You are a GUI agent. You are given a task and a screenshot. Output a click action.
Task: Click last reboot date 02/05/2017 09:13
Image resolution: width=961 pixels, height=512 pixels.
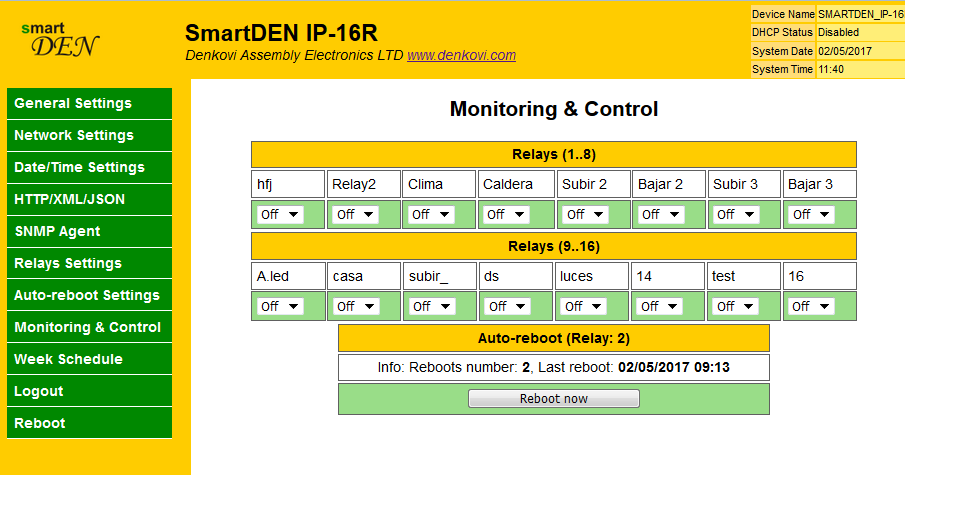click(x=674, y=367)
